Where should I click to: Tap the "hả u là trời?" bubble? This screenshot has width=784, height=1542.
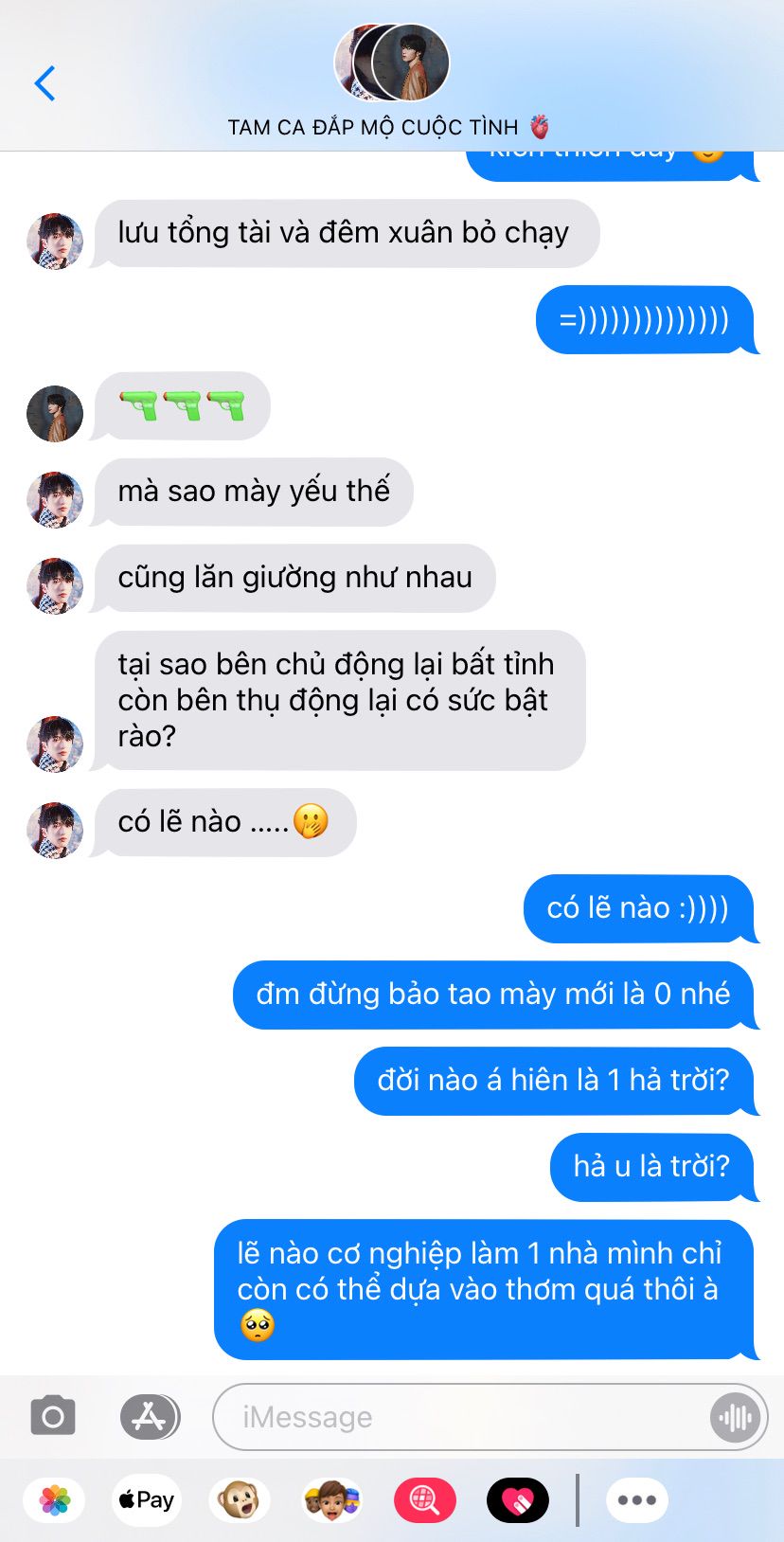click(652, 1167)
